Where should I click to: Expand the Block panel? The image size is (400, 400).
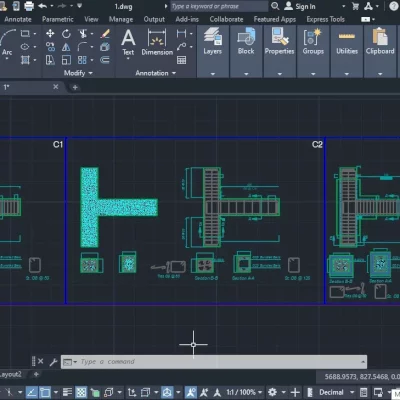(246, 74)
